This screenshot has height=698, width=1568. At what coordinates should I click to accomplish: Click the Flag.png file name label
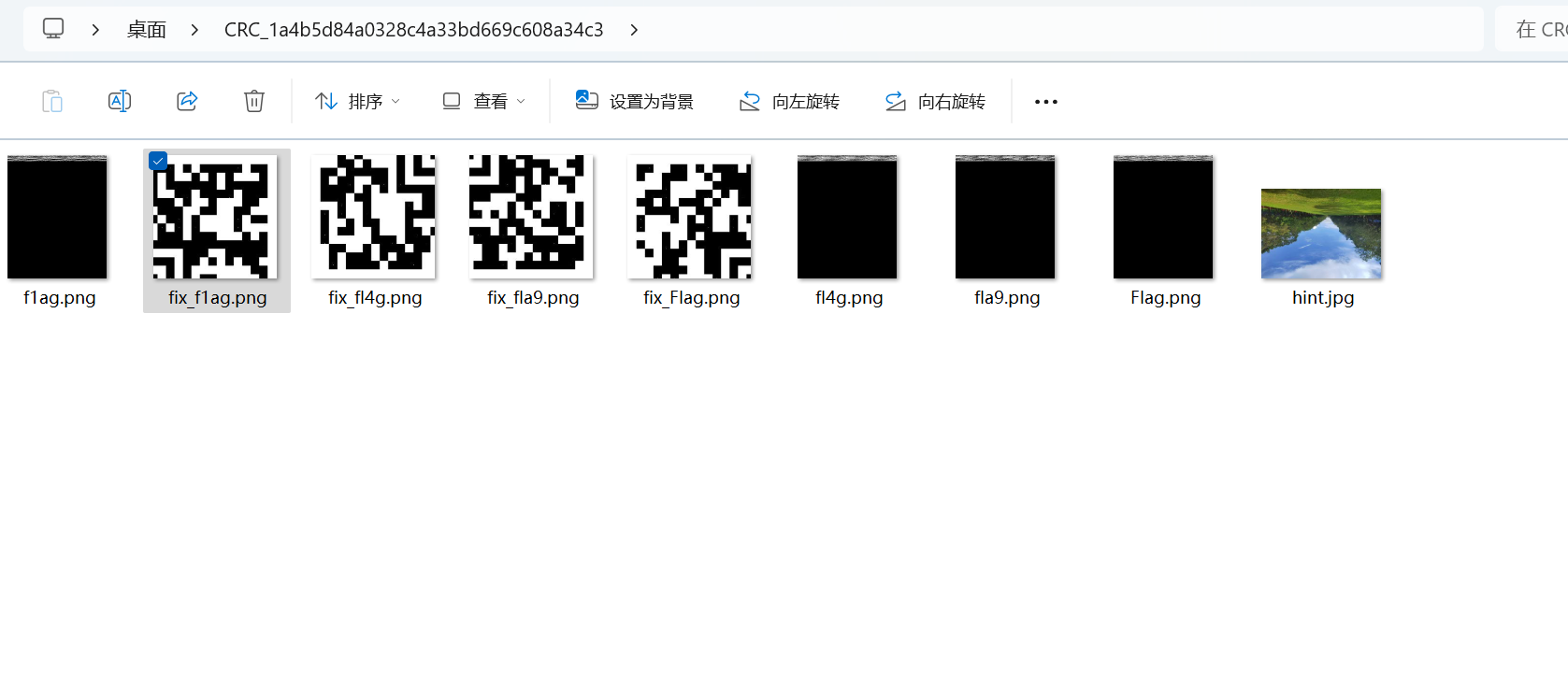1165,298
